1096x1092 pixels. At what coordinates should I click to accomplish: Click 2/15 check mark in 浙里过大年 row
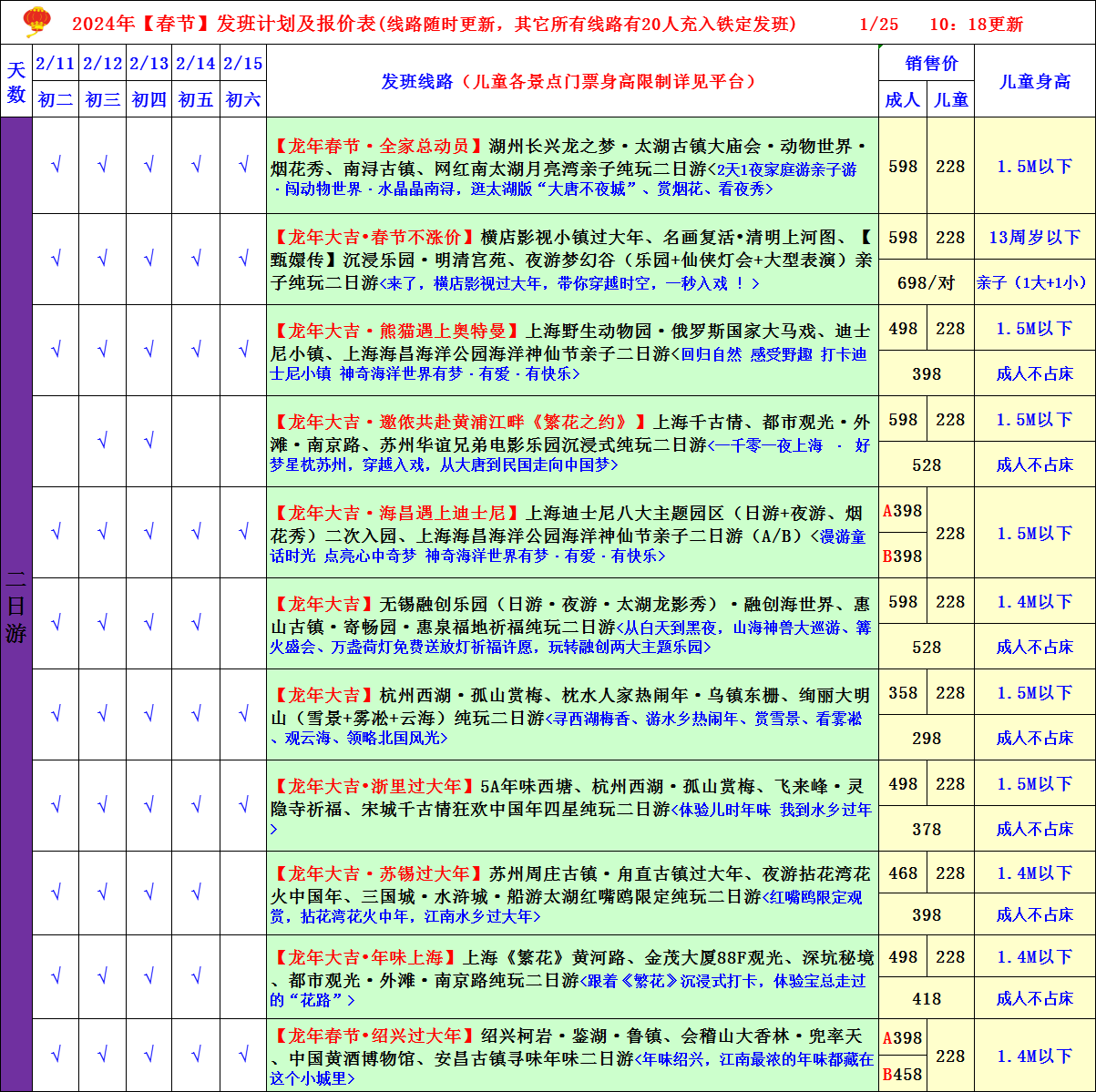pyautogui.click(x=243, y=806)
